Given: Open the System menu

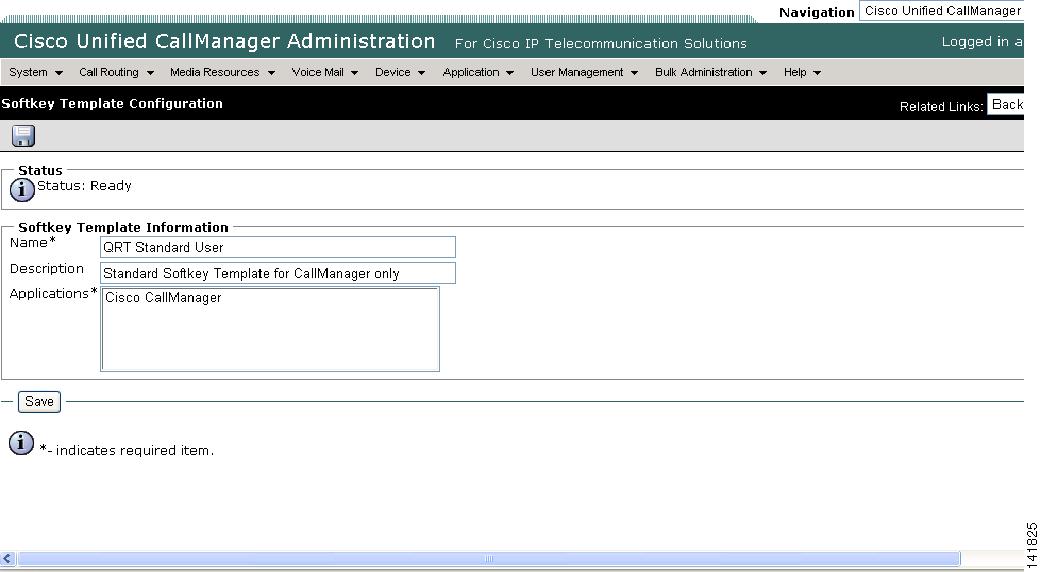Looking at the screenshot, I should 36,72.
